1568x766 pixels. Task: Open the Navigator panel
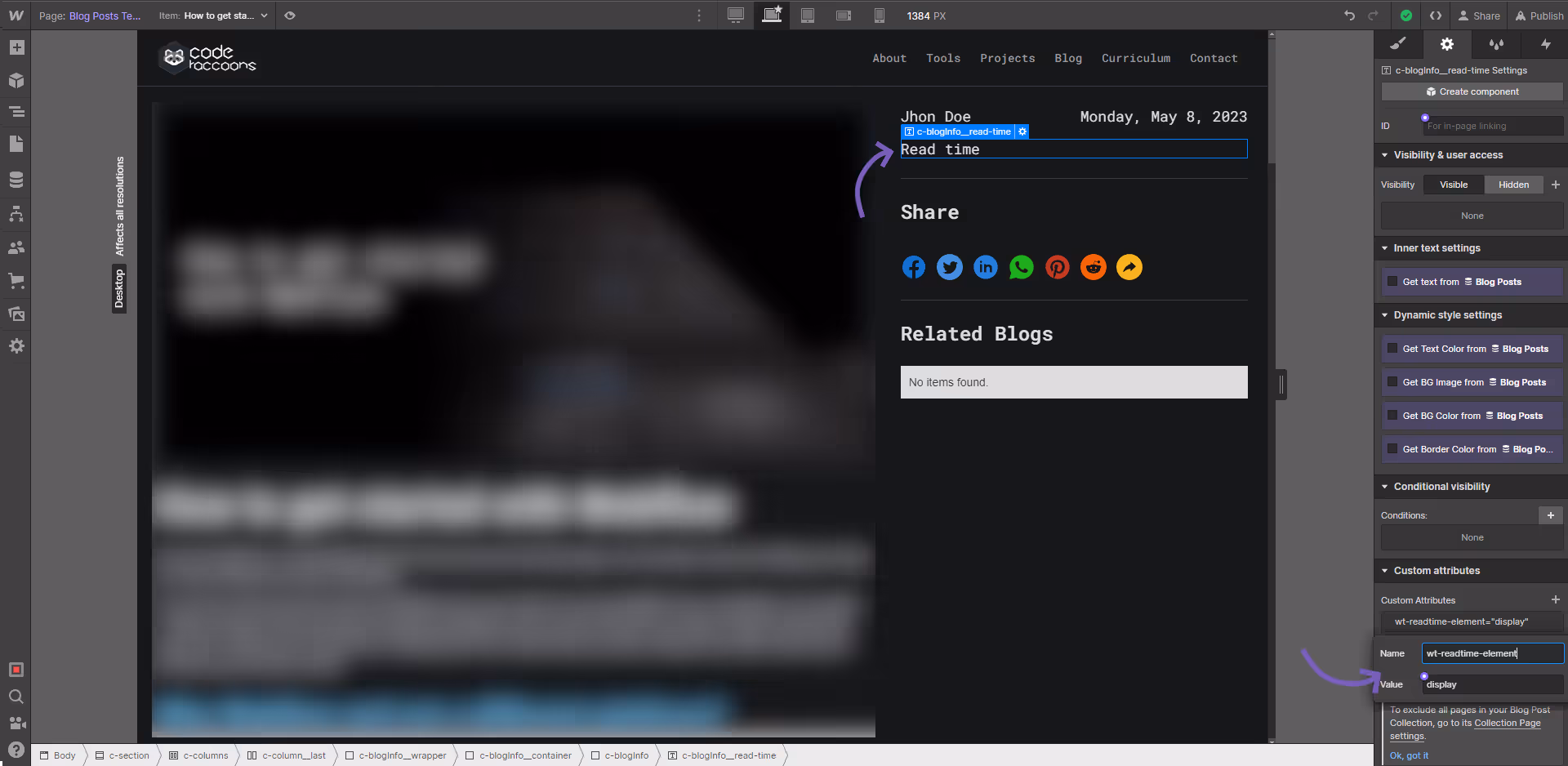(16, 112)
